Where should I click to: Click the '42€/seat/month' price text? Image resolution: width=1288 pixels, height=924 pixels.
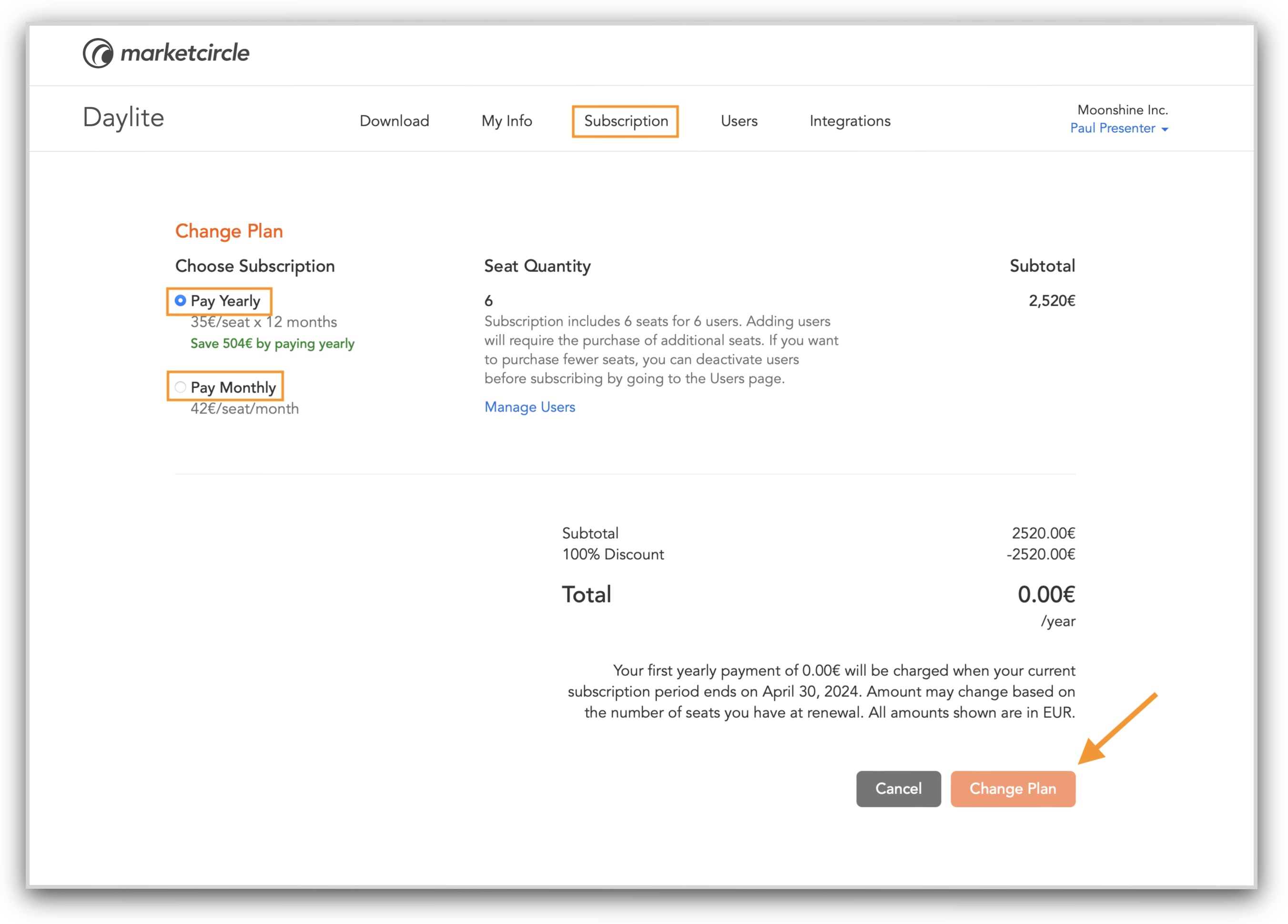click(244, 409)
